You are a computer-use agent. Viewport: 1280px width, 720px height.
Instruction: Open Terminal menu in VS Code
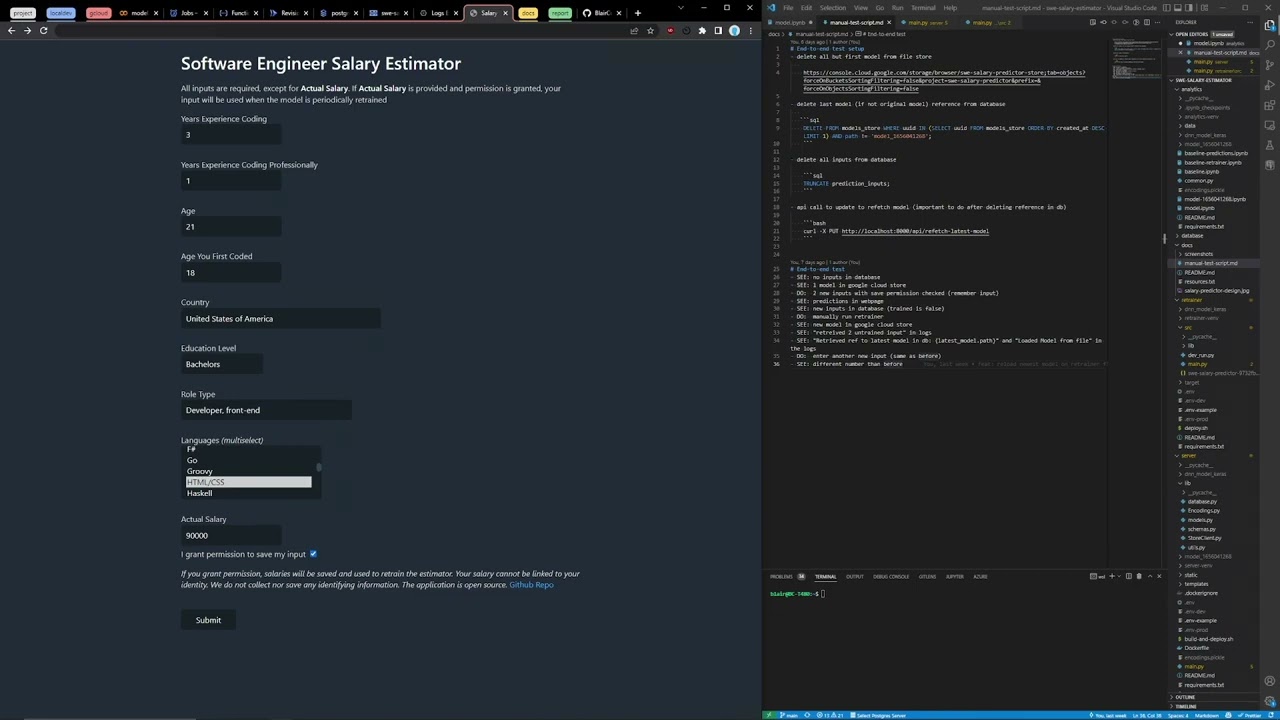pos(922,8)
